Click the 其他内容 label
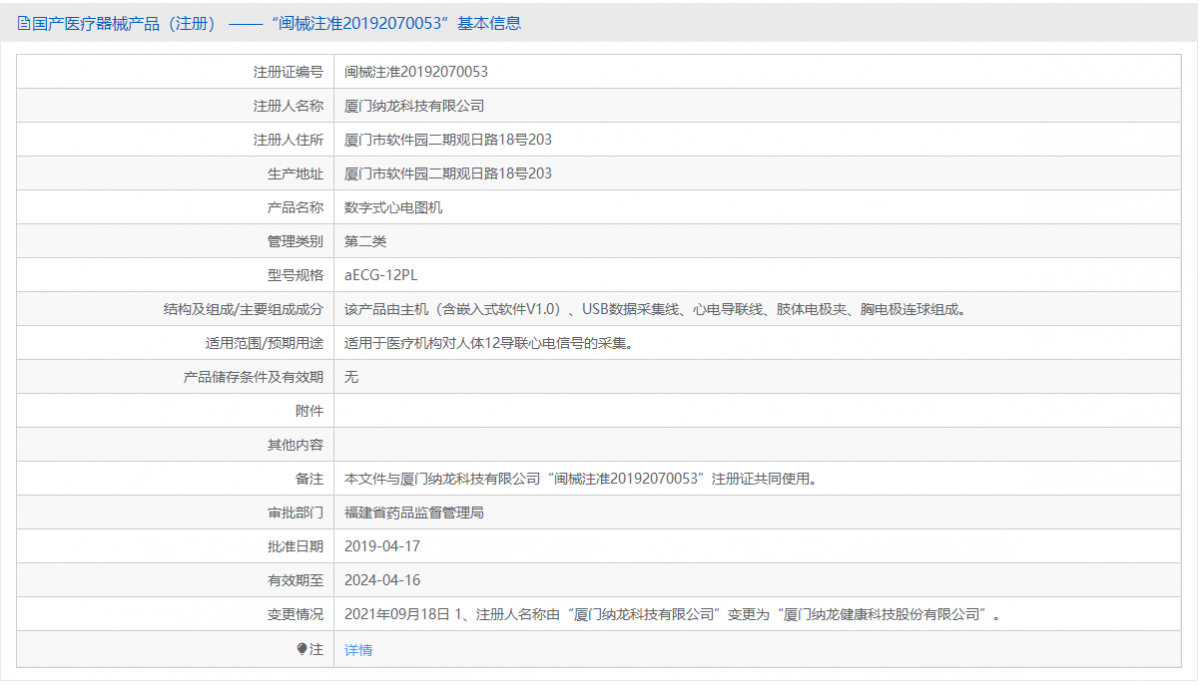The width and height of the screenshot is (1200, 685). point(295,445)
